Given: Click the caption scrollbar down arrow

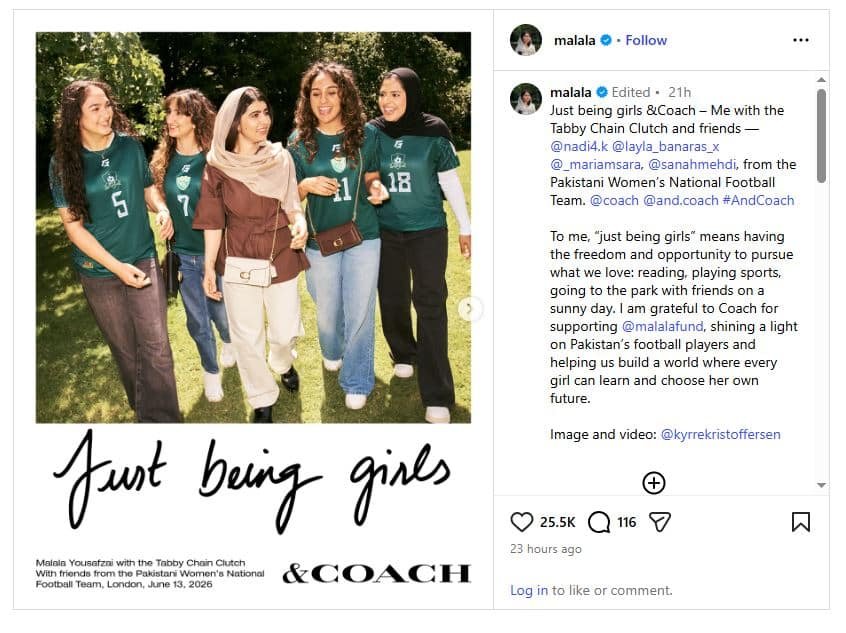Looking at the screenshot, I should coord(821,485).
